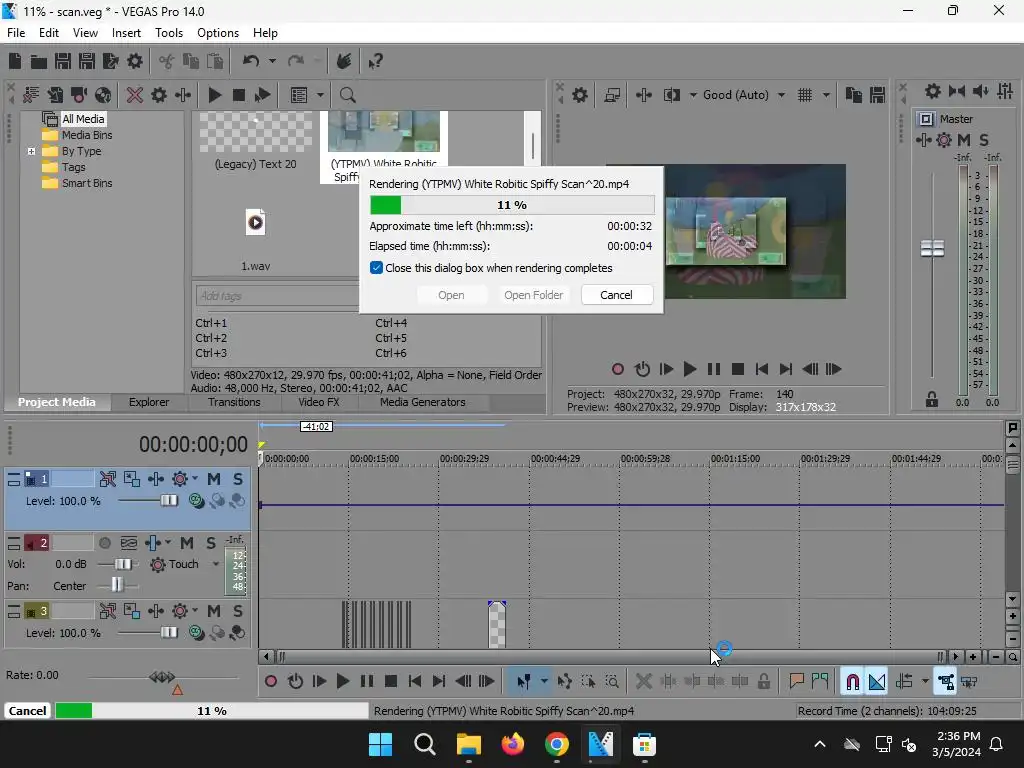1024x768 pixels.
Task: Click the Save project icon
Action: pyautogui.click(x=63, y=61)
